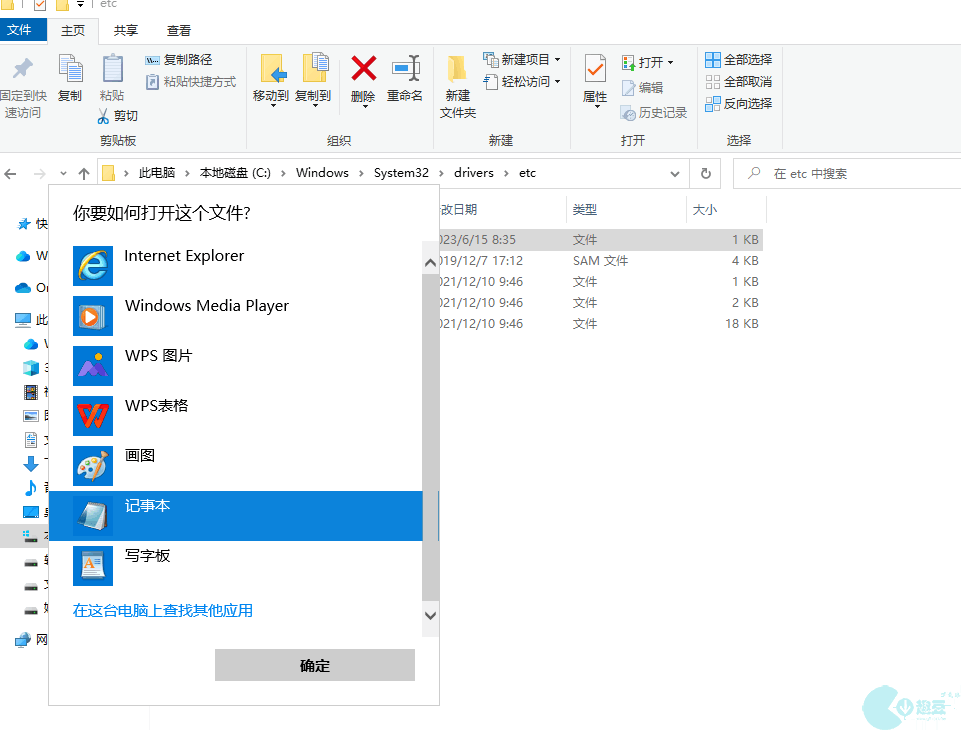Open the address bar history dropdown

pyautogui.click(x=675, y=173)
